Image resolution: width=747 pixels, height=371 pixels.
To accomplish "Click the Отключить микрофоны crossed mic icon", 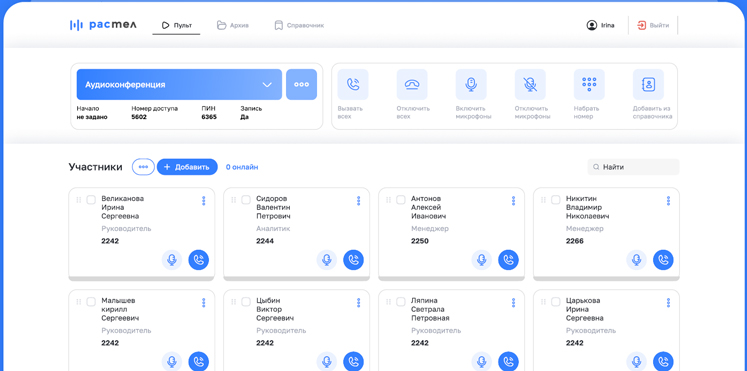I will tap(530, 84).
